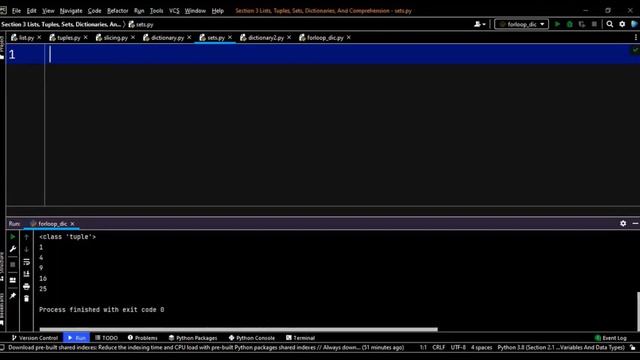The image size is (640, 360).
Task: Open the Window menu
Action: point(195,11)
